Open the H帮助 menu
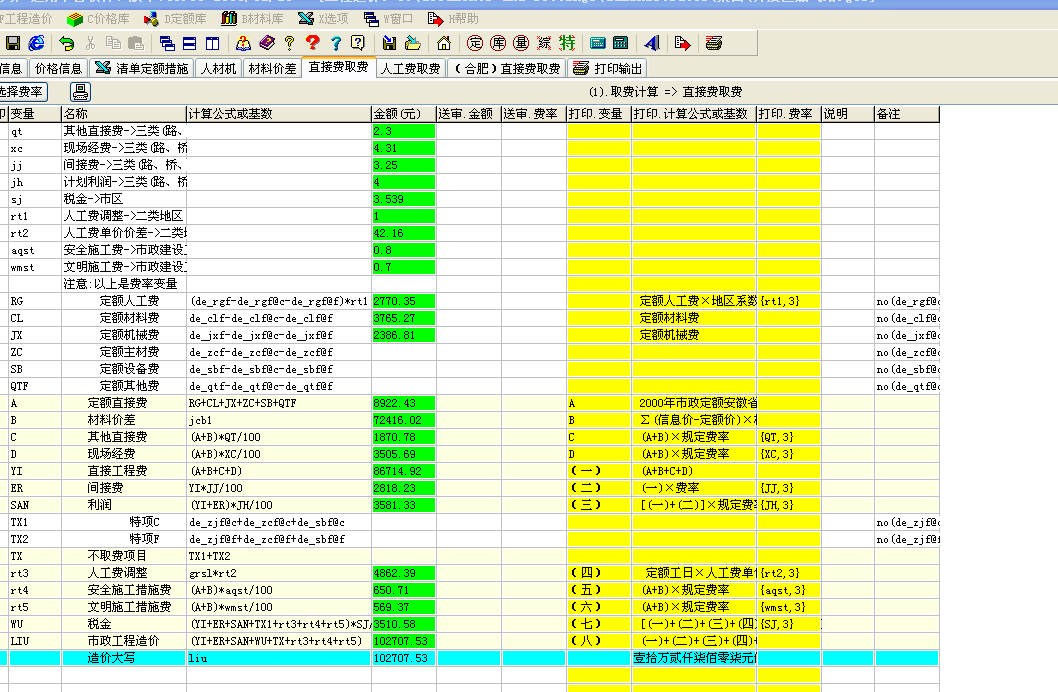Image resolution: width=1058 pixels, height=692 pixels. [x=453, y=19]
